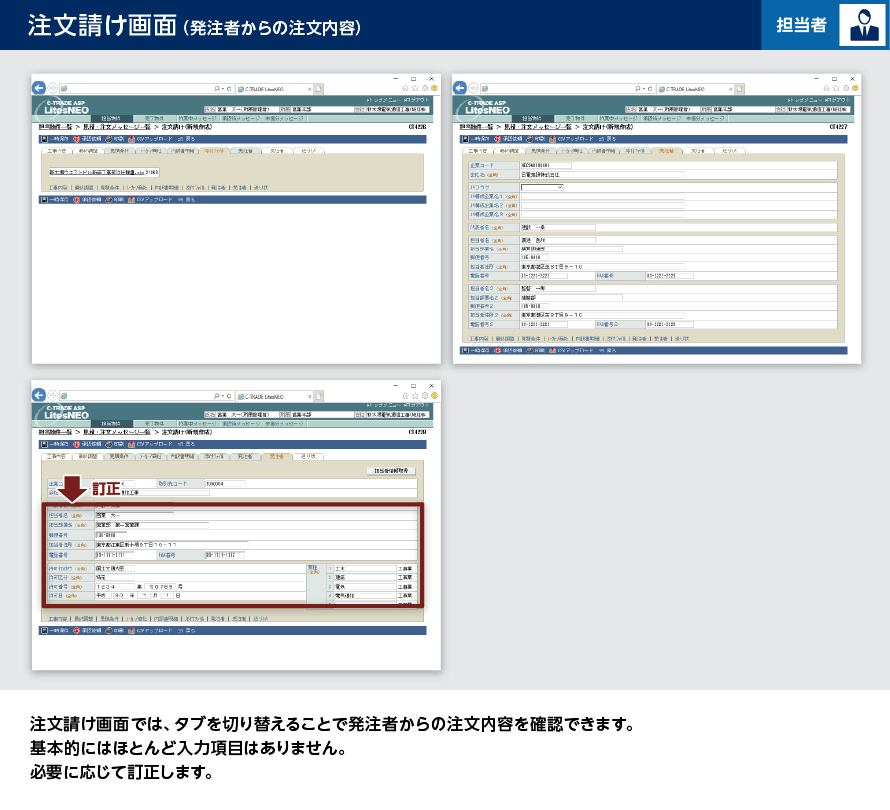890x810 pixels.
Task: Expand search dropdown arrow in 添付ファイル window address bar
Action: pos(223,88)
